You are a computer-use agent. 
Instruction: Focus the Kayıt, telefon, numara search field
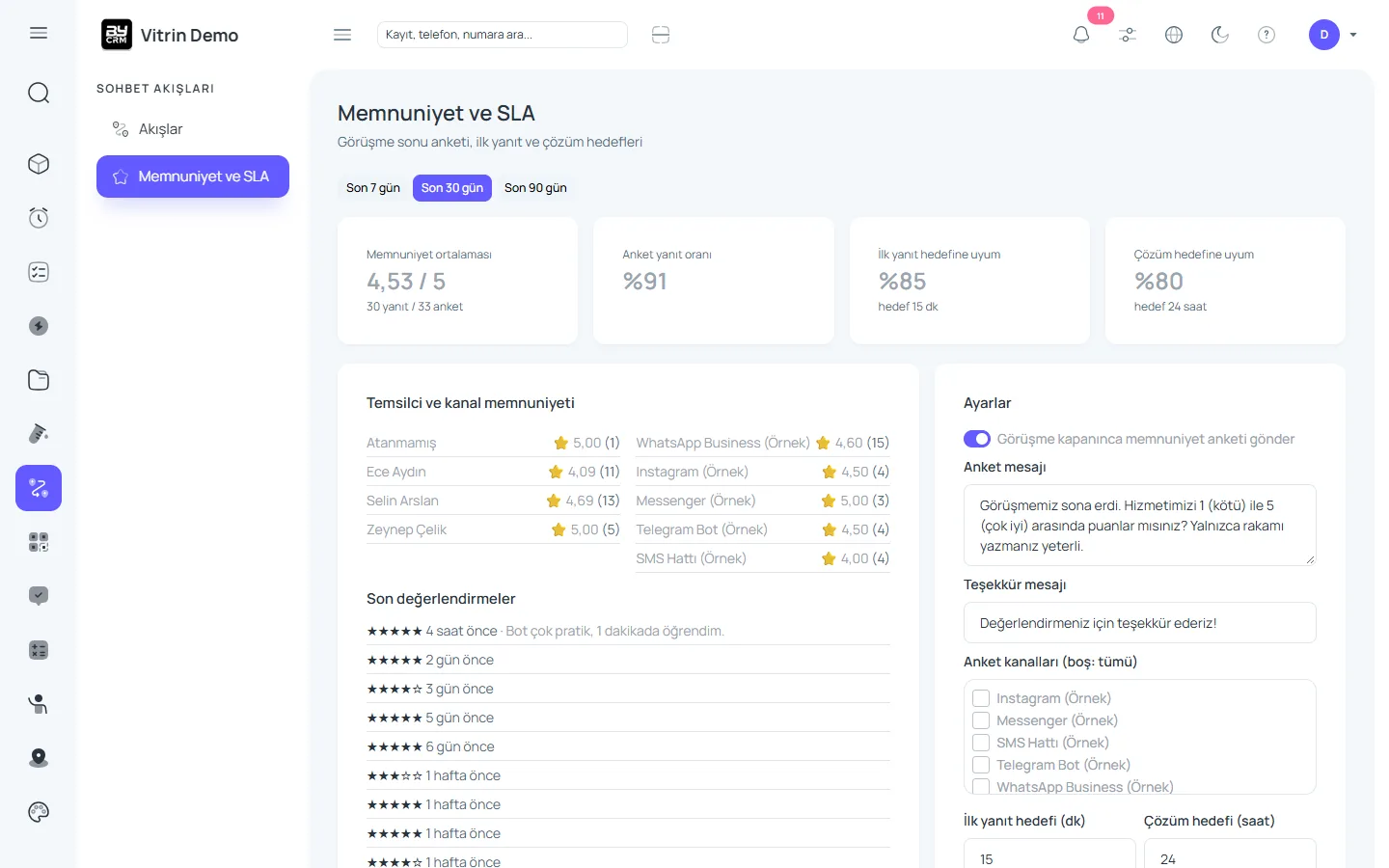(503, 35)
